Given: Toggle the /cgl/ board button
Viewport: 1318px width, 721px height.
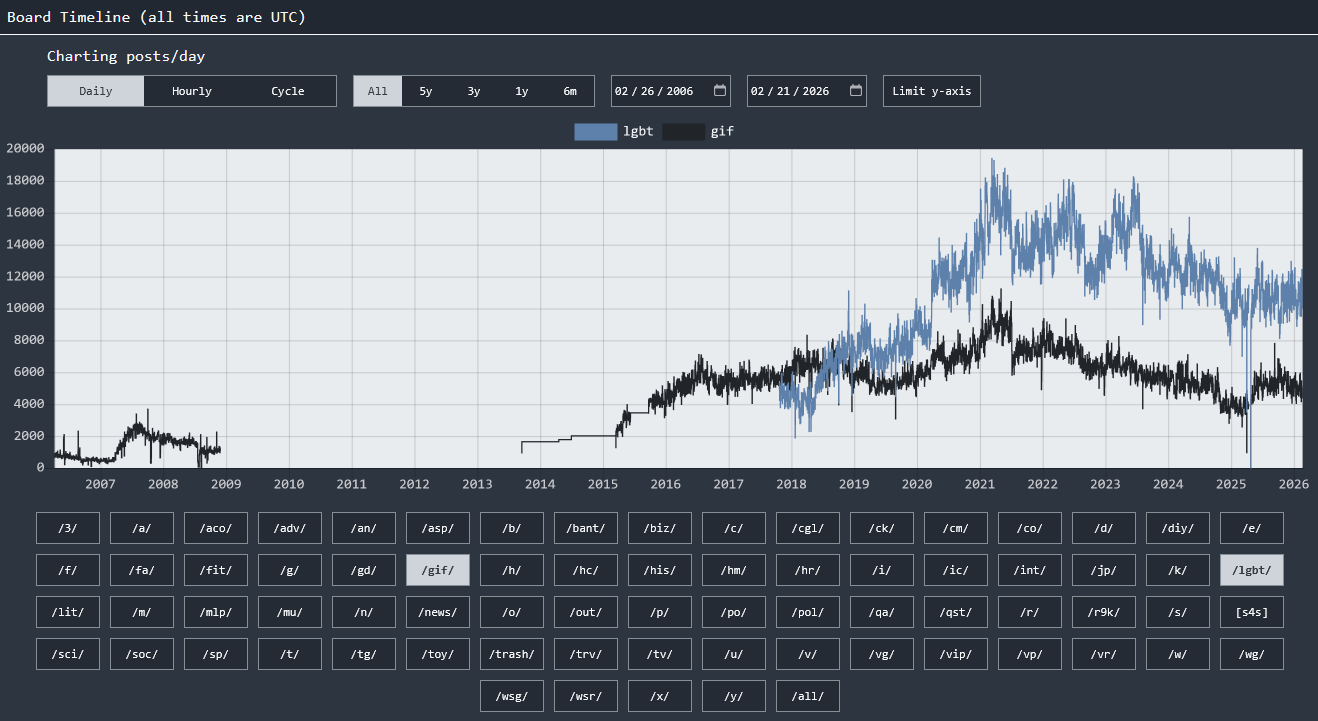Looking at the screenshot, I should tap(808, 528).
